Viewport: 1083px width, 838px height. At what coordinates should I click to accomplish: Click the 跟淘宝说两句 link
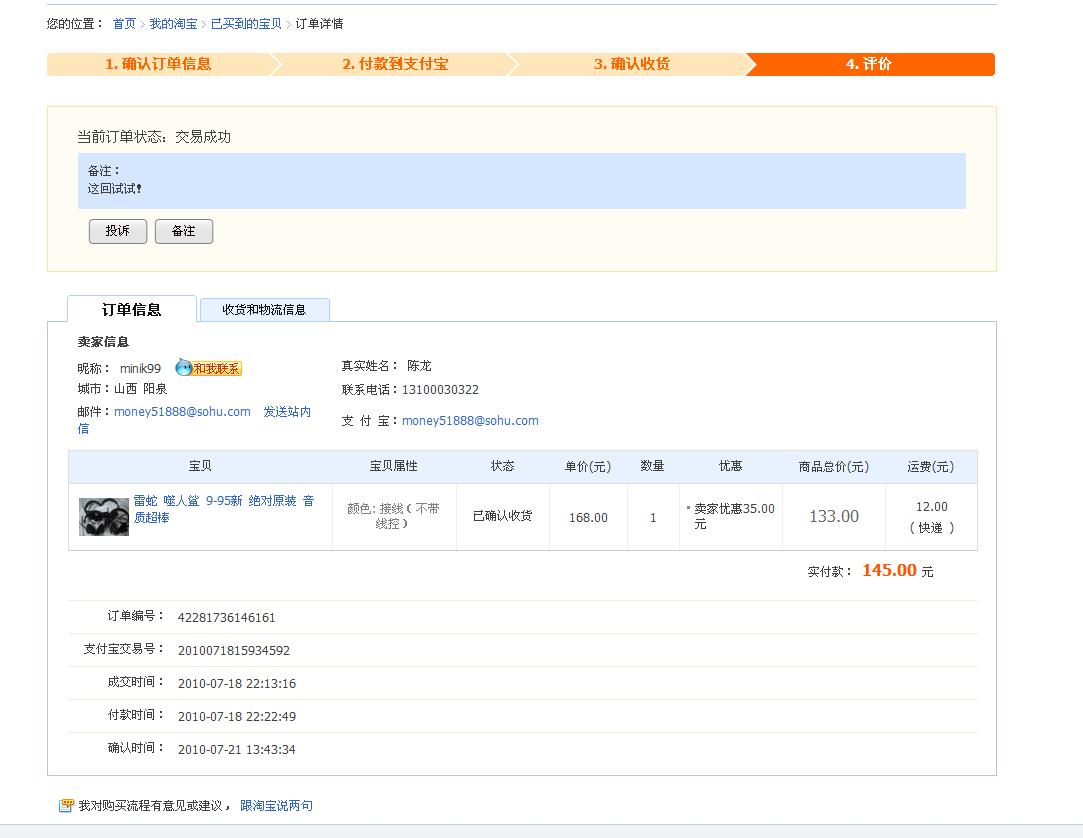pos(276,806)
